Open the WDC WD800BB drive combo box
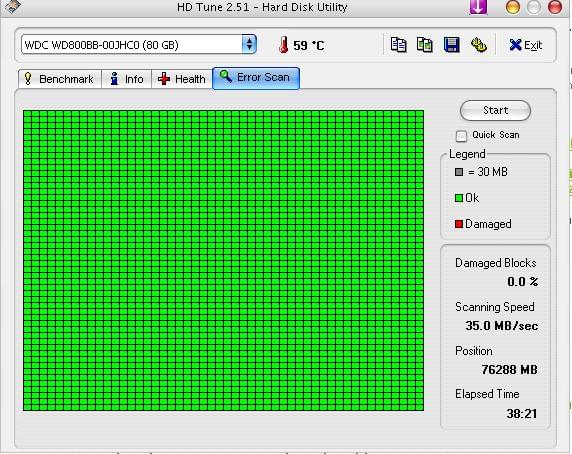The image size is (572, 454). [x=139, y=44]
